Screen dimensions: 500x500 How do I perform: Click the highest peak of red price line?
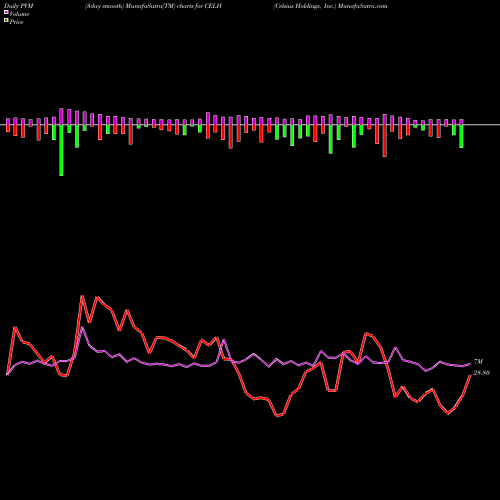click(x=82, y=296)
